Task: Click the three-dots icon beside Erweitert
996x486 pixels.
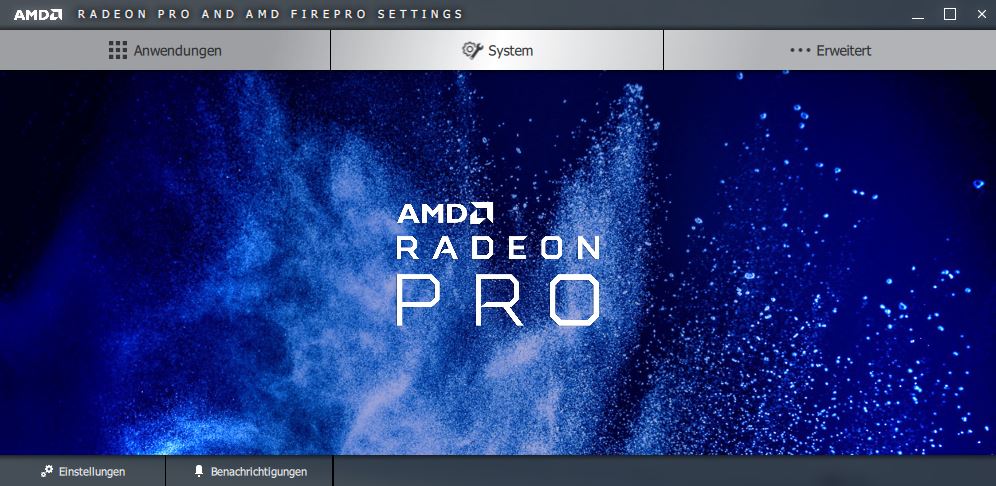Action: coord(800,50)
